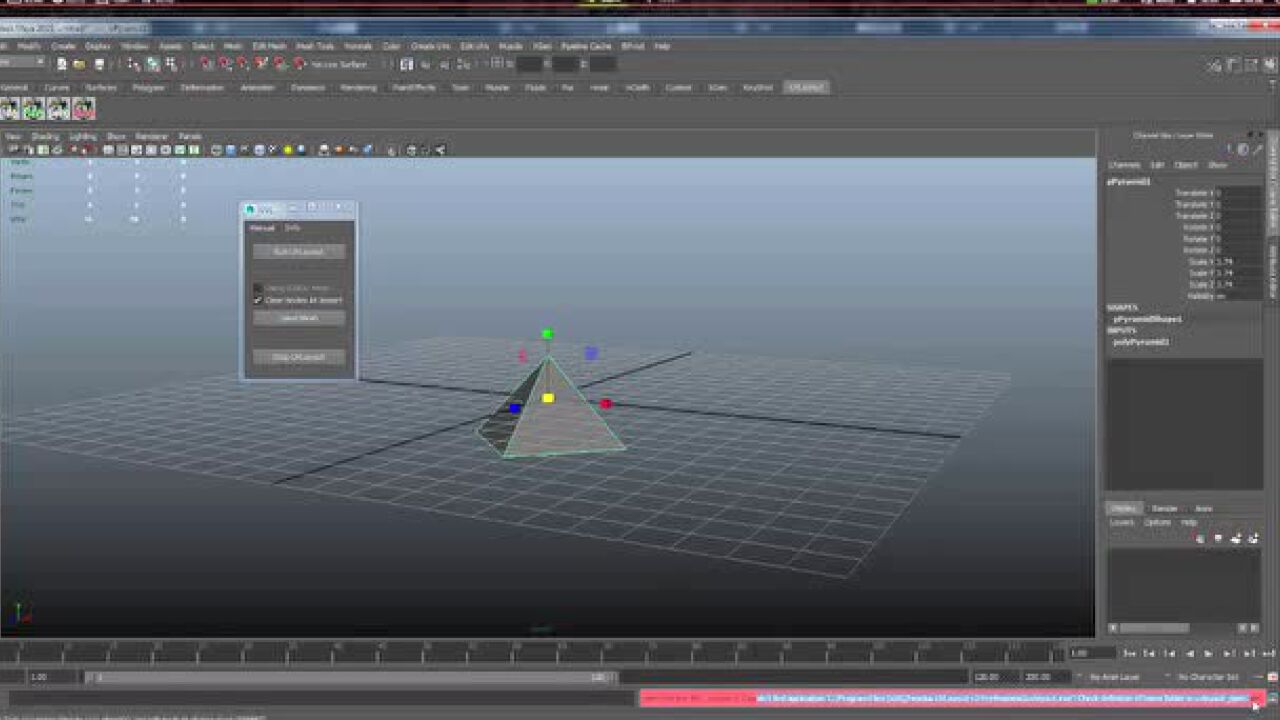
Task: Click the fourth pink UVLayout shelf icon
Action: 84,108
